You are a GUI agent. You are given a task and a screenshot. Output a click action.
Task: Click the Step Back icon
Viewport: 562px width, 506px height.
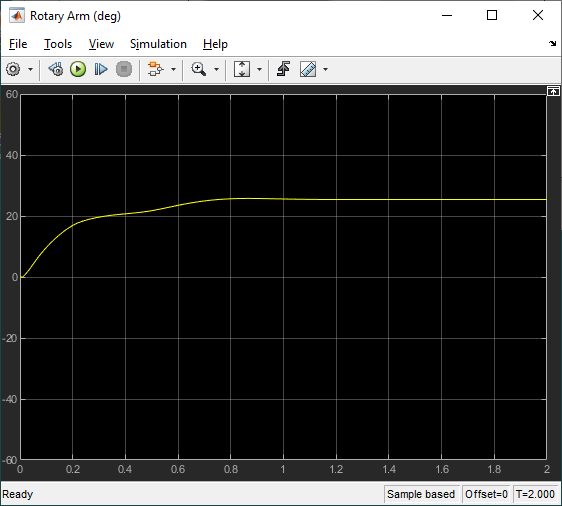coord(56,69)
